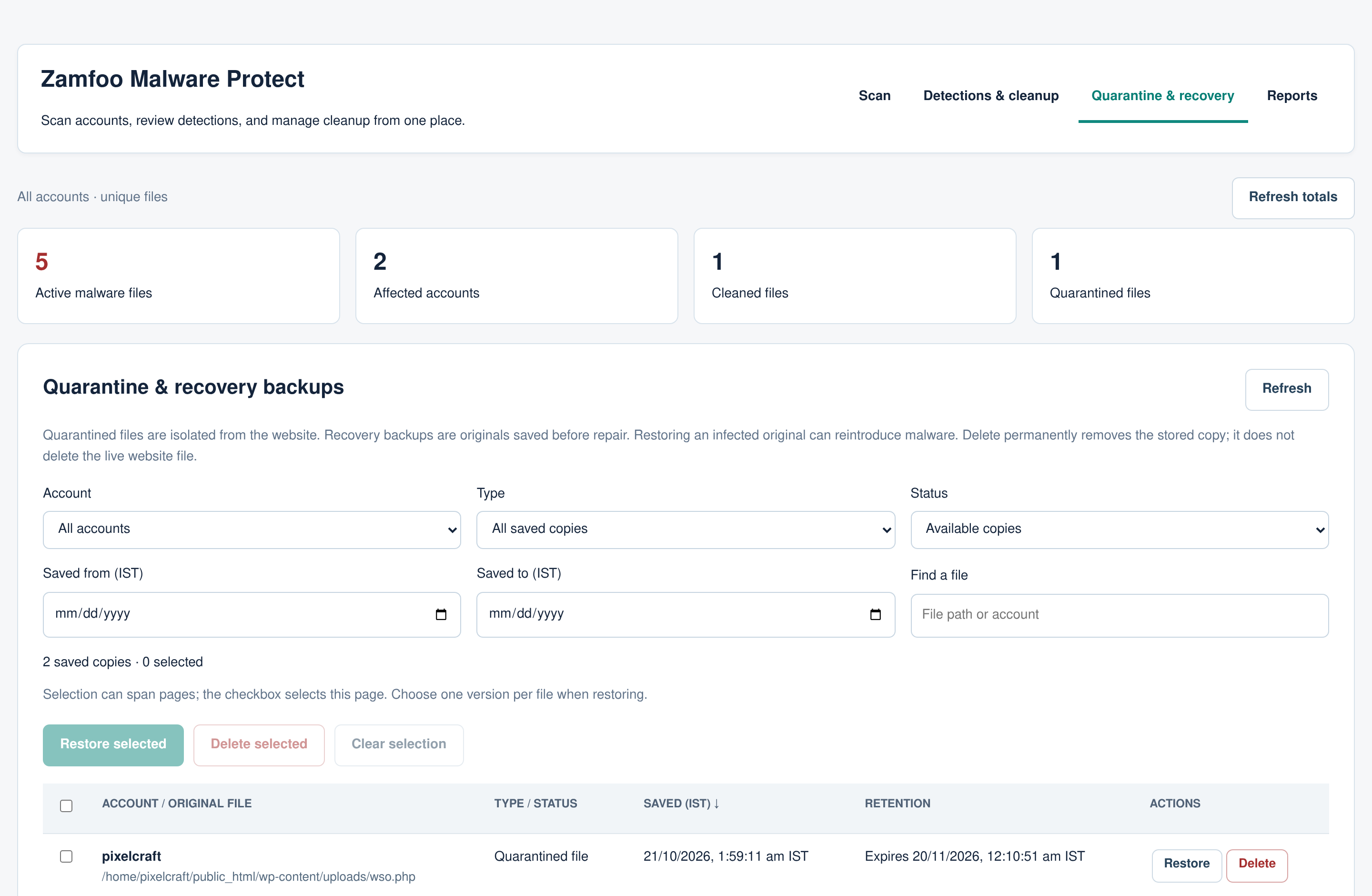Open the Saved from calendar picker icon

click(441, 615)
